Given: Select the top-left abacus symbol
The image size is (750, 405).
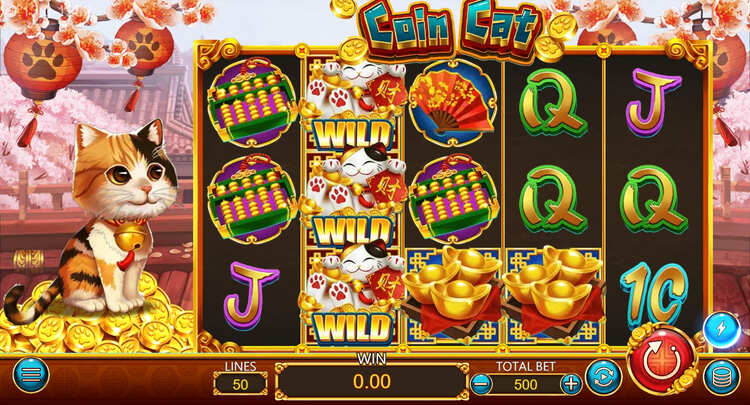Looking at the screenshot, I should click(x=252, y=102).
